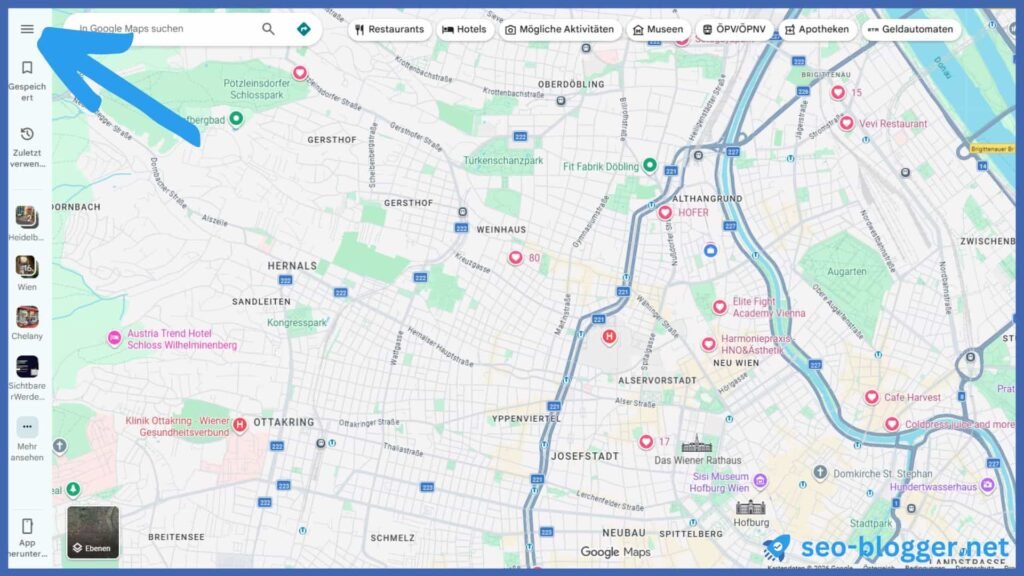1024x576 pixels.
Task: Select the Apotheken category chip
Action: [817, 29]
